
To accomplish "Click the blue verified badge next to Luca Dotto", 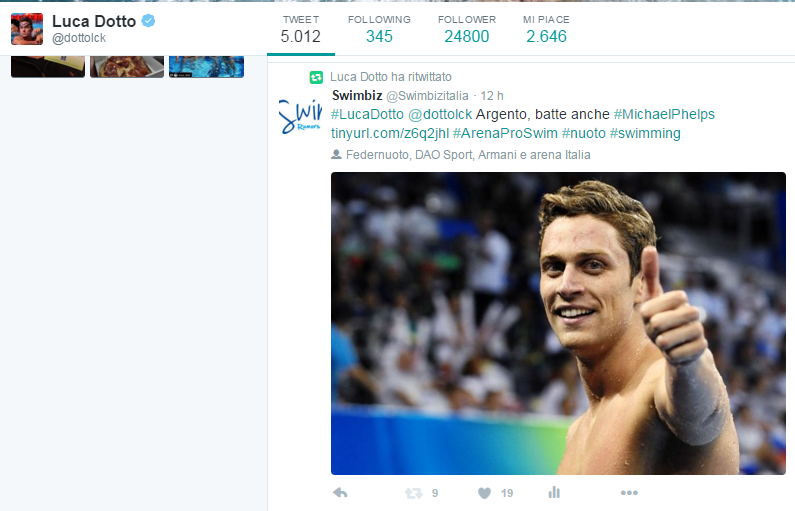I will click(148, 21).
